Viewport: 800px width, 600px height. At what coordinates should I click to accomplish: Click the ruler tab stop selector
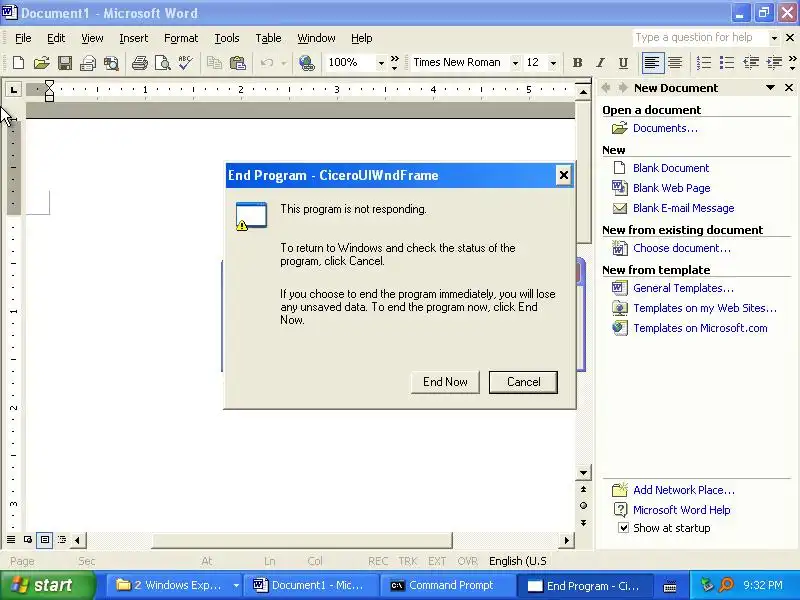click(x=14, y=90)
